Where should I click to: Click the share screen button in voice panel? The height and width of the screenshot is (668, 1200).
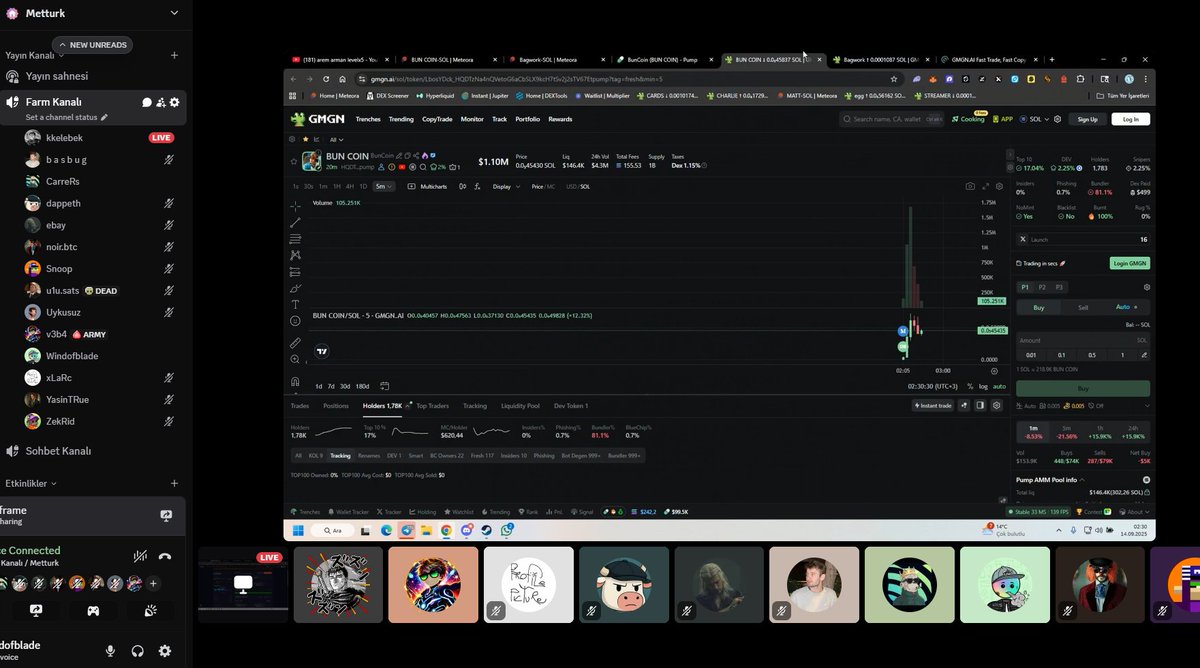(x=36, y=610)
